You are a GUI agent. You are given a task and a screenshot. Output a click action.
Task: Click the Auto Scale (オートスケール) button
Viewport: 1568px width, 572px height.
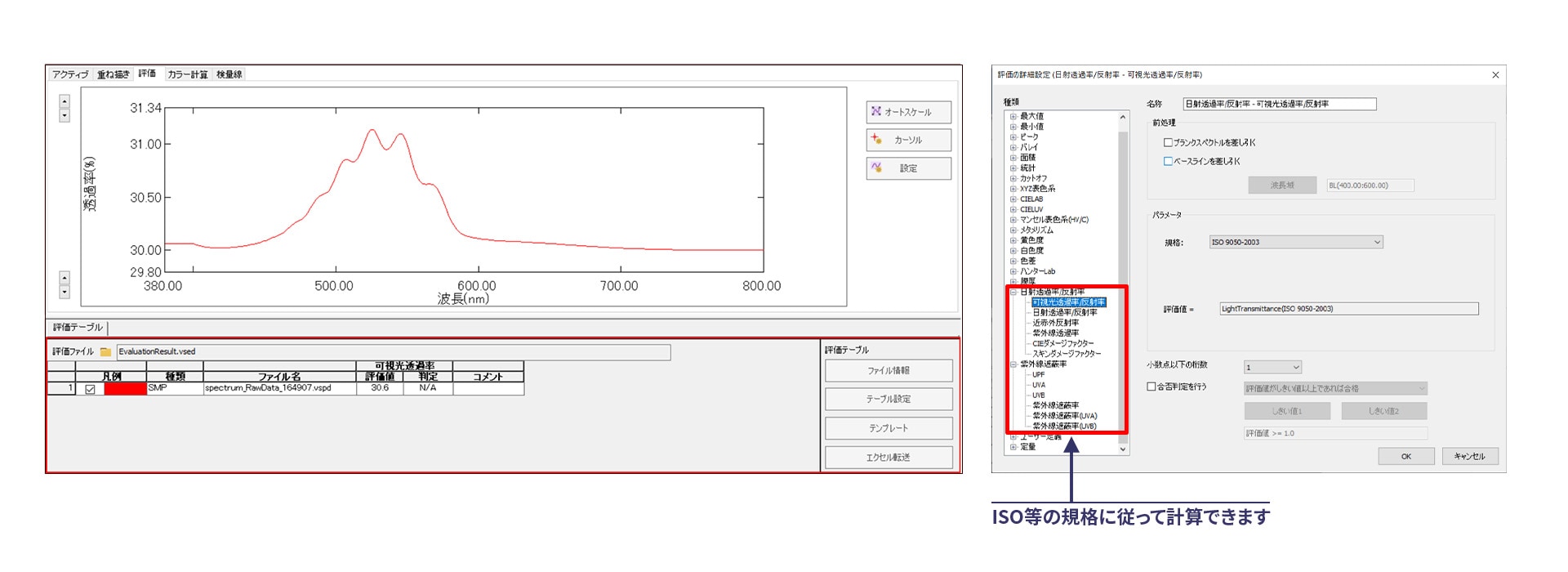pyautogui.click(x=908, y=112)
